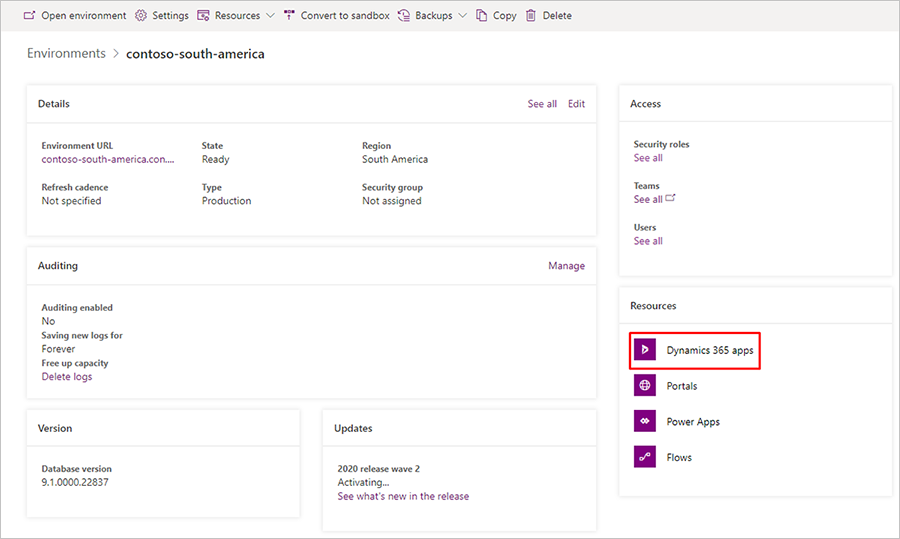
Task: Click the Portals globe icon
Action: pos(645,385)
